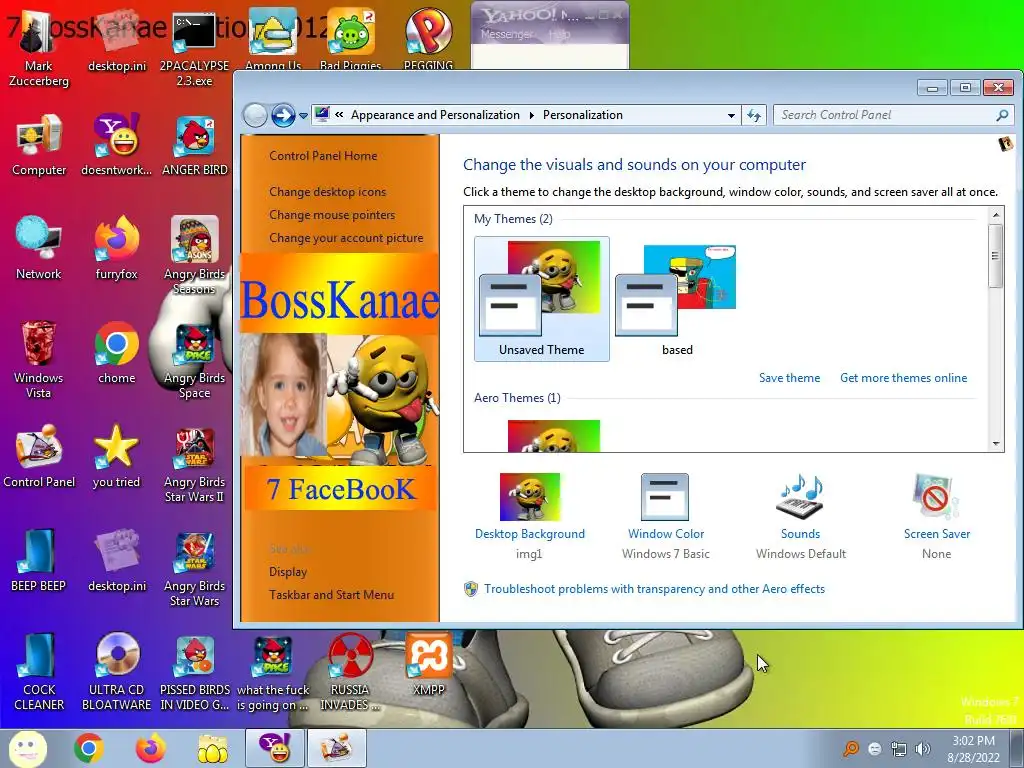Select the Windows Vista recycle bin icon
Viewport: 1024px width, 768px height.
click(39, 359)
